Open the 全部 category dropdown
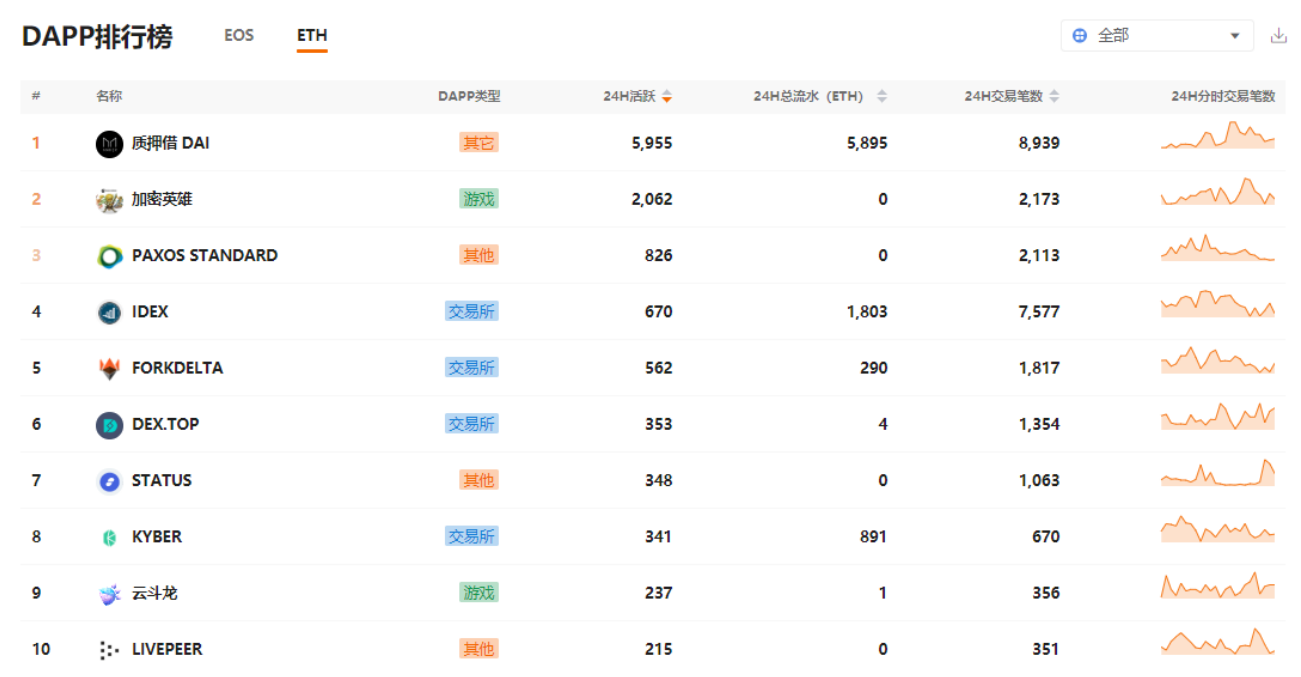1301x677 pixels. tap(1157, 35)
